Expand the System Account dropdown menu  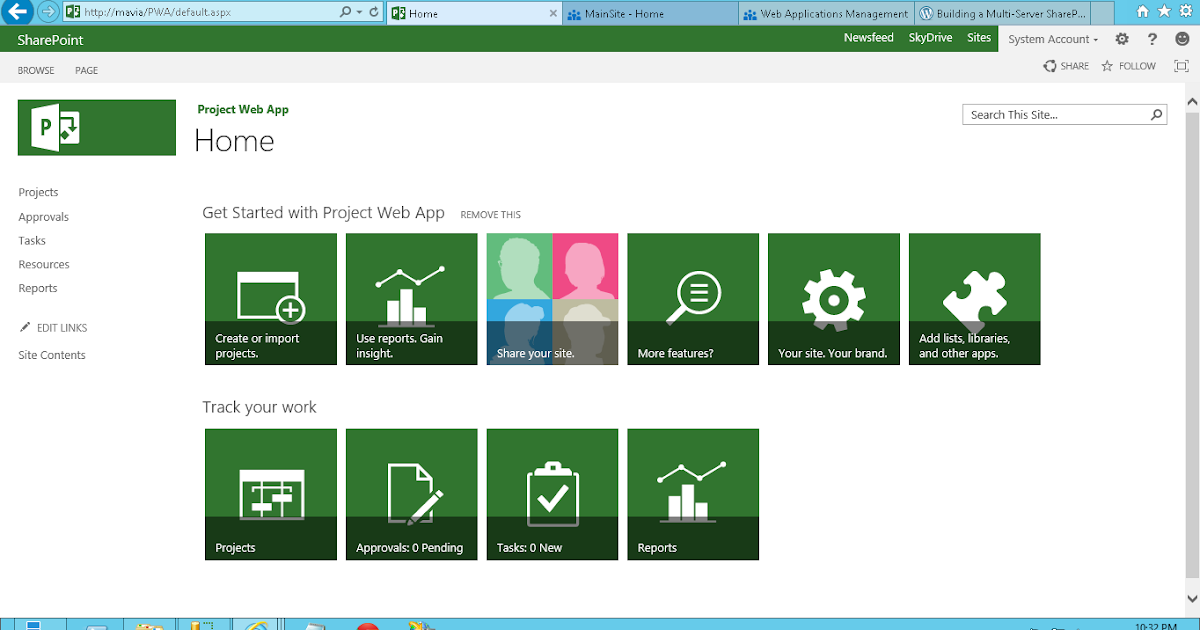(1053, 39)
